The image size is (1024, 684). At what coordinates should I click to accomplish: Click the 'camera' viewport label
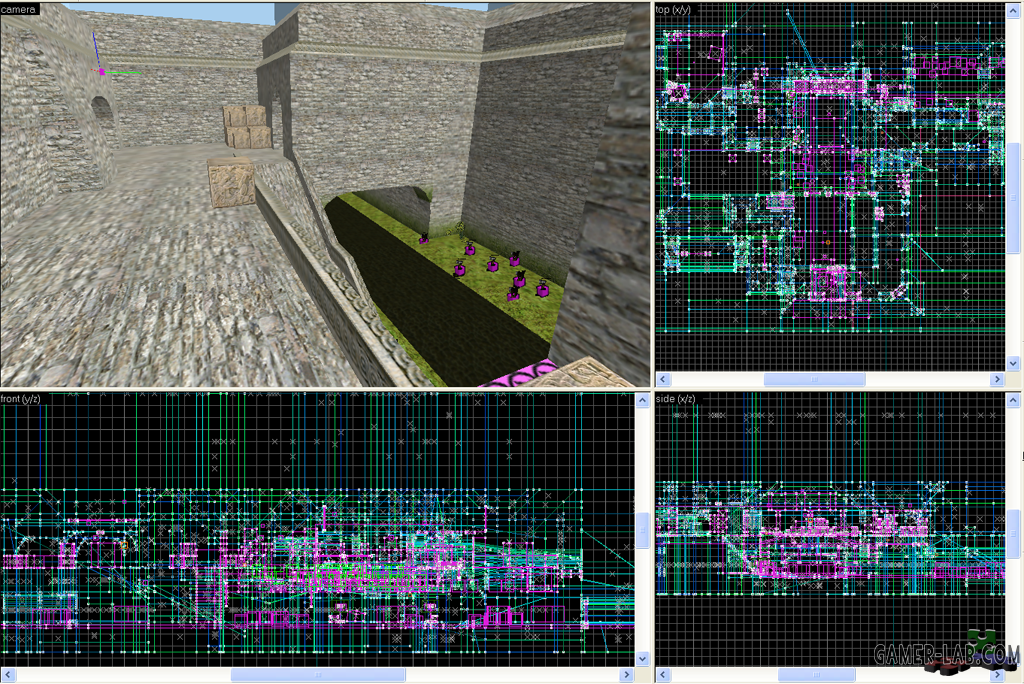(18, 9)
